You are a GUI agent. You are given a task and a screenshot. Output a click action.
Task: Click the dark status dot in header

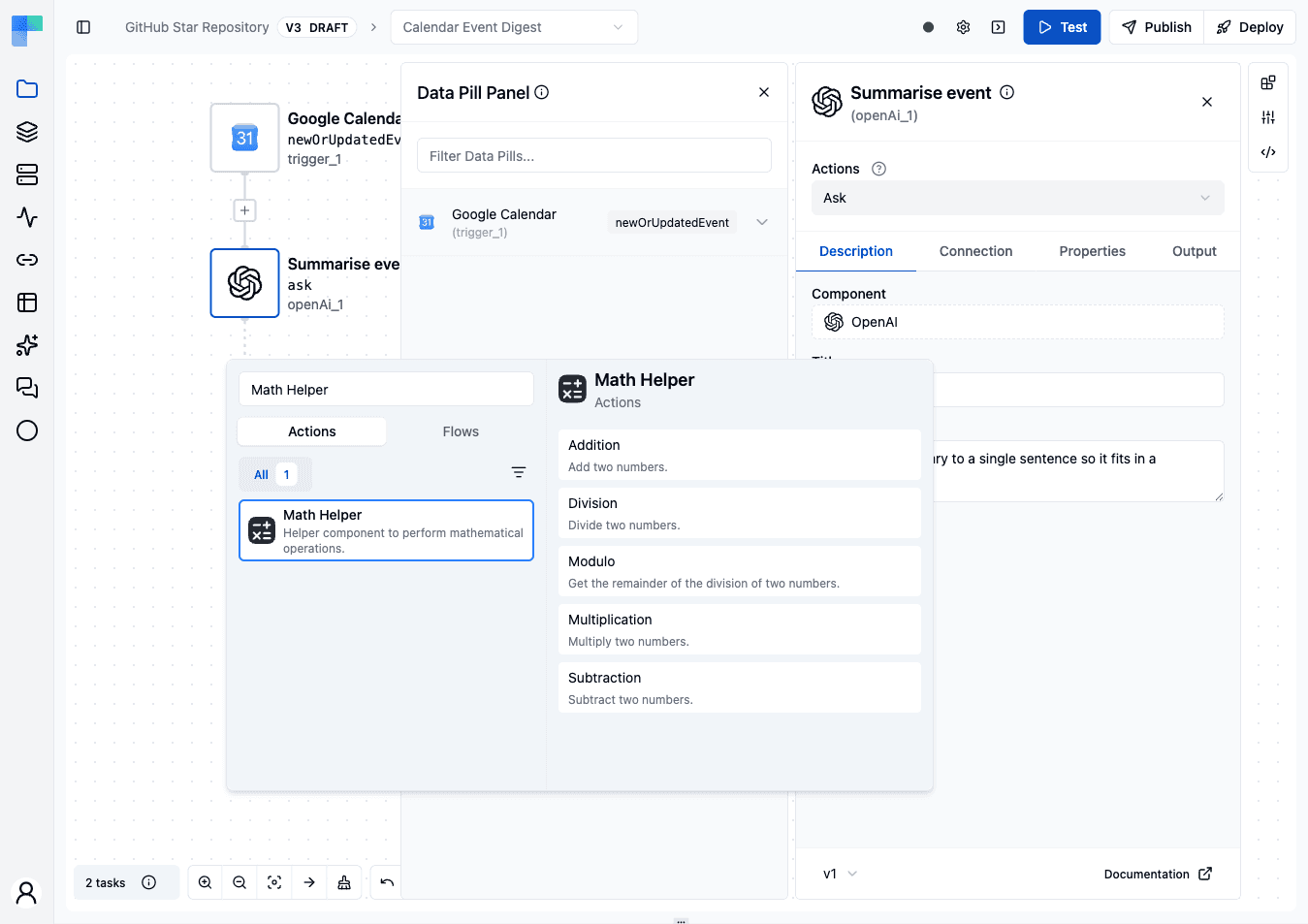tap(928, 27)
